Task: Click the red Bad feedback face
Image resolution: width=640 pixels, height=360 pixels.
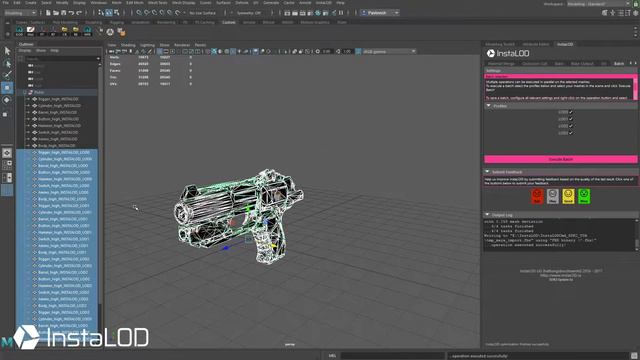Action: pyautogui.click(x=537, y=196)
